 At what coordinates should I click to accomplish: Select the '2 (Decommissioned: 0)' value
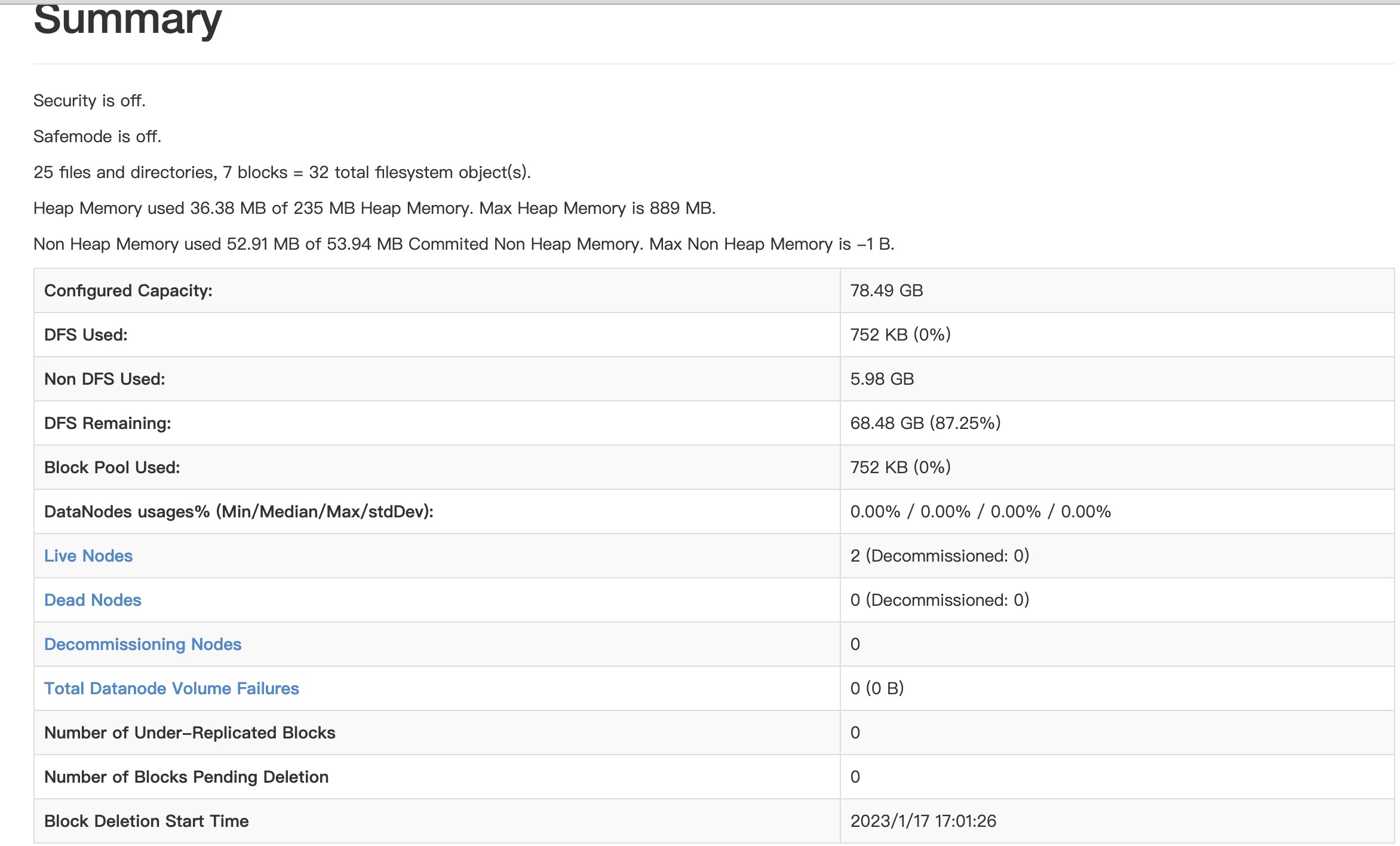[940, 556]
